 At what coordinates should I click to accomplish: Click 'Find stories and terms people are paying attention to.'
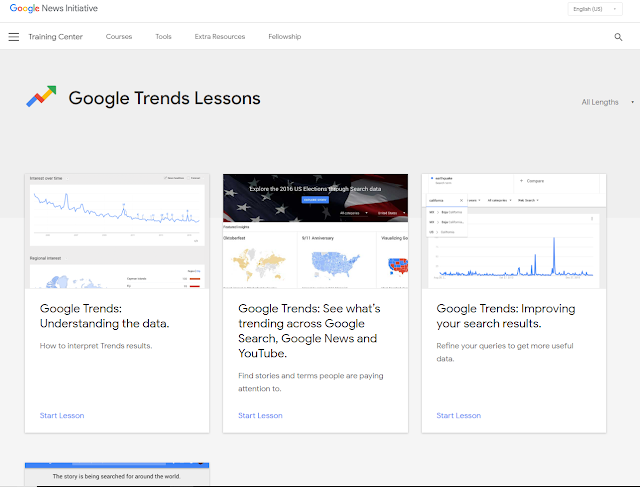coord(311,382)
